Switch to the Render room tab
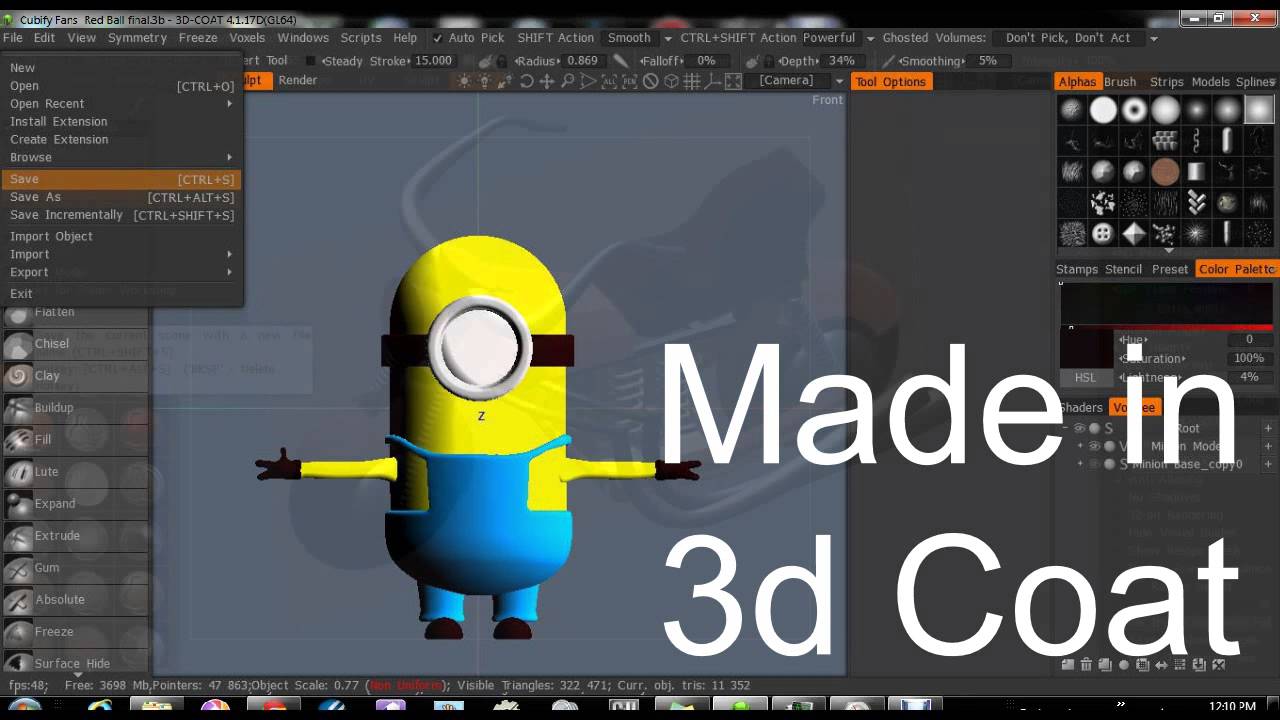The image size is (1280, 720). pyautogui.click(x=297, y=81)
